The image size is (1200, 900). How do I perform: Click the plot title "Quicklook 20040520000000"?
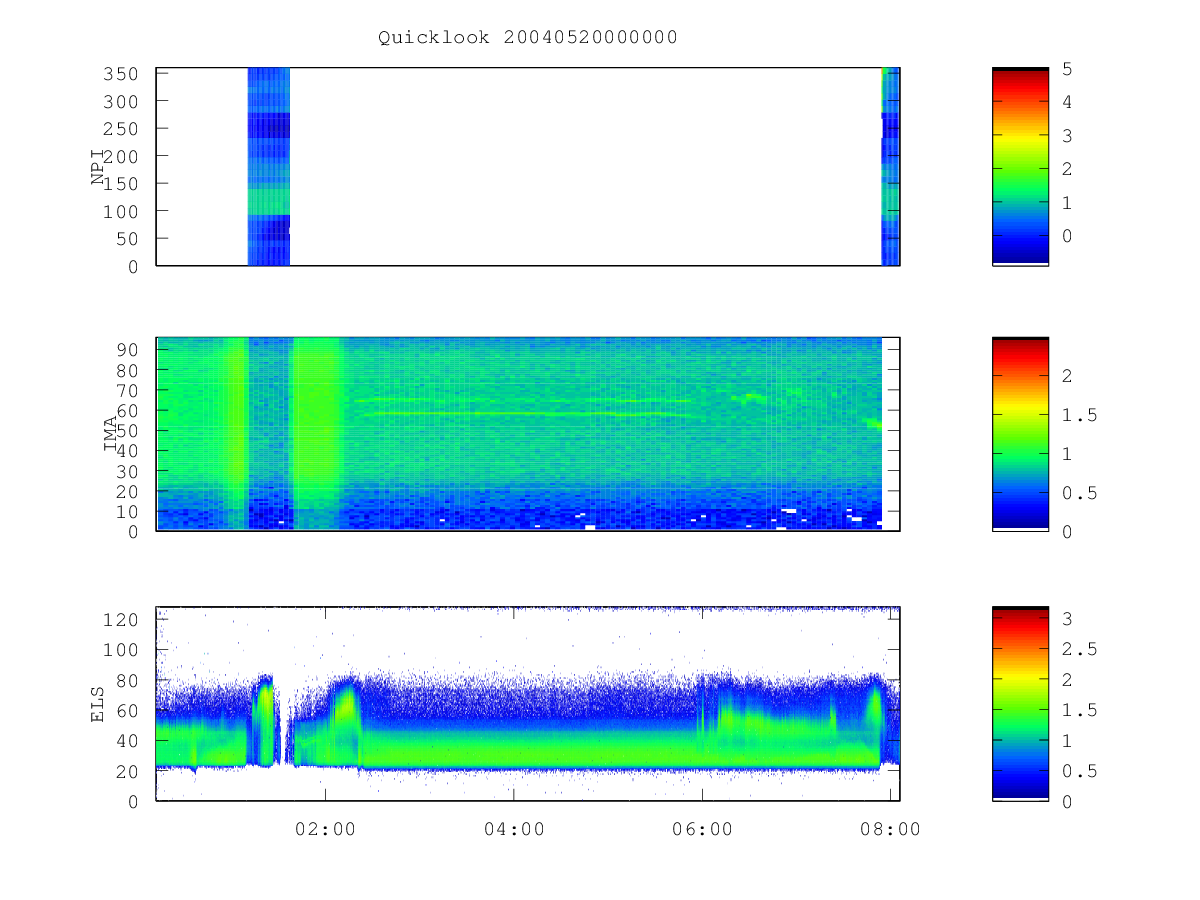tap(528, 37)
